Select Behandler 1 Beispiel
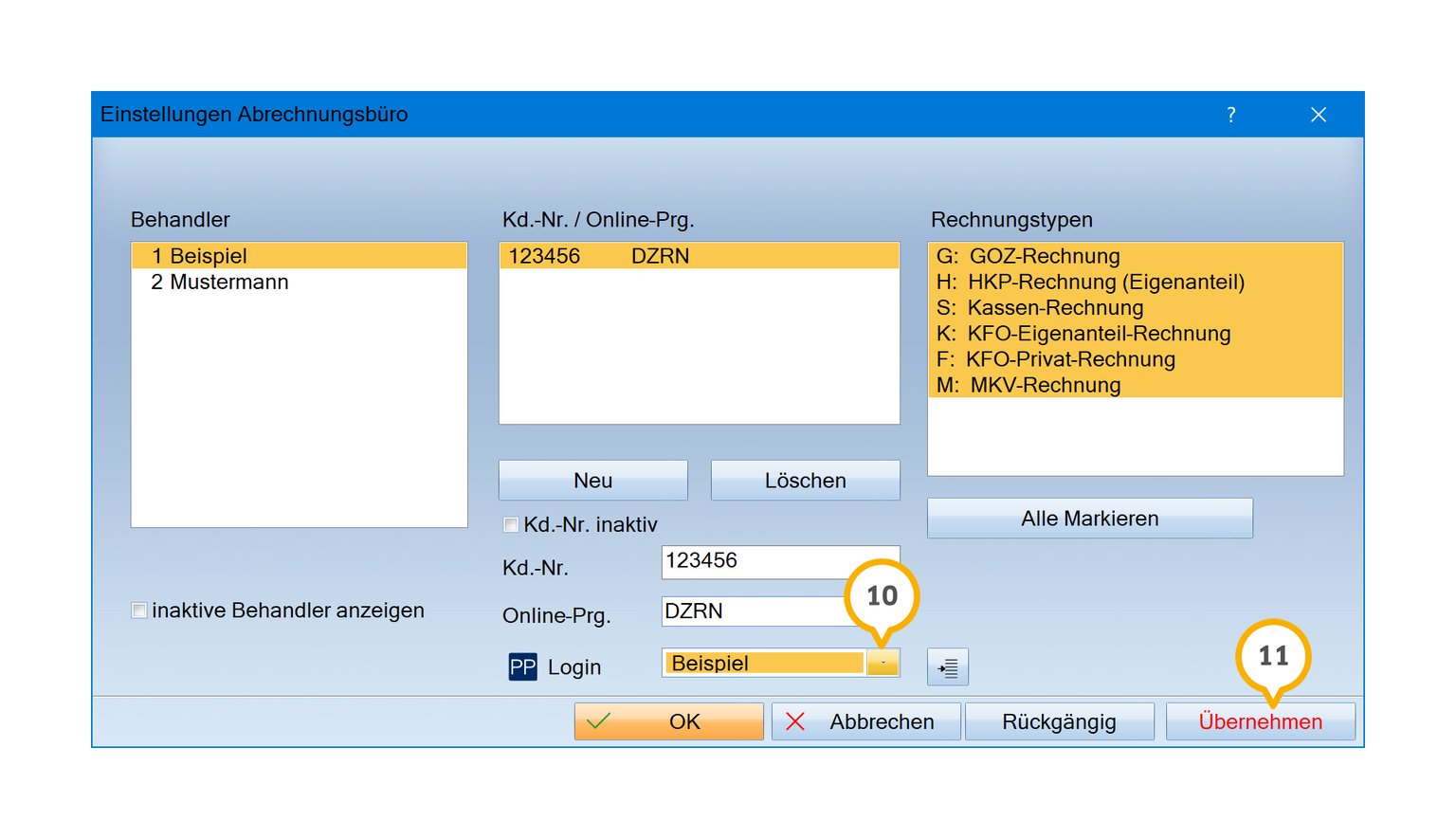The width and height of the screenshot is (1456, 839). coord(299,256)
